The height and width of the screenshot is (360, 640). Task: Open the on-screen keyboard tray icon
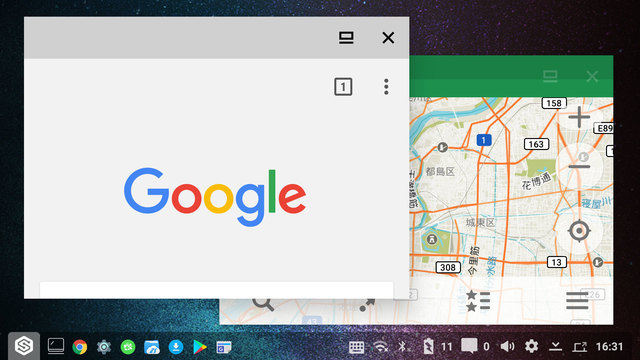pos(356,347)
